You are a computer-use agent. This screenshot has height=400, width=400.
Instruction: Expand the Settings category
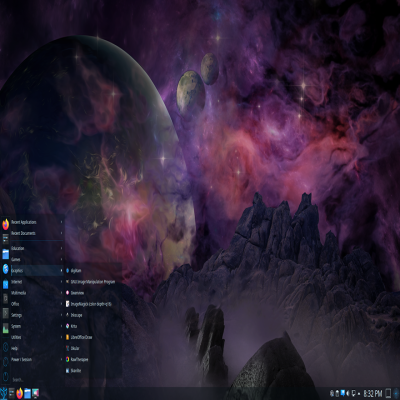(x=37, y=315)
